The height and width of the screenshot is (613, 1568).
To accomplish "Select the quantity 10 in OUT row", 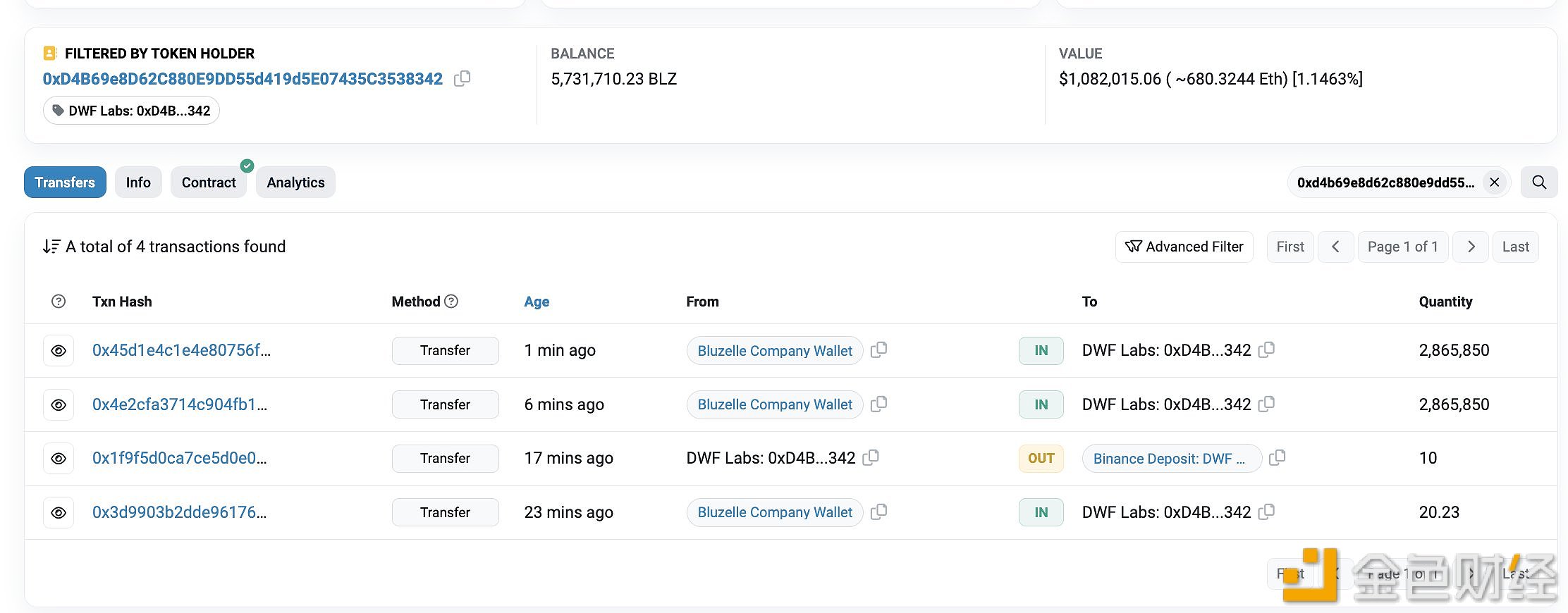I will (x=1428, y=458).
